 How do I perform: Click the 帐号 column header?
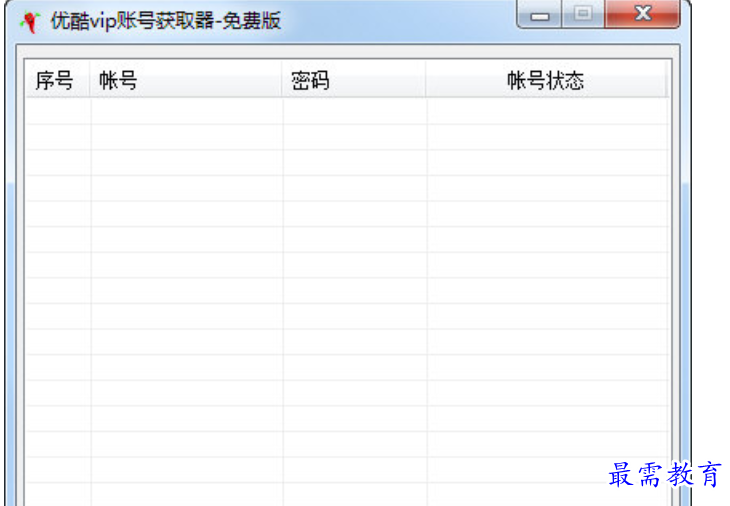pos(186,80)
